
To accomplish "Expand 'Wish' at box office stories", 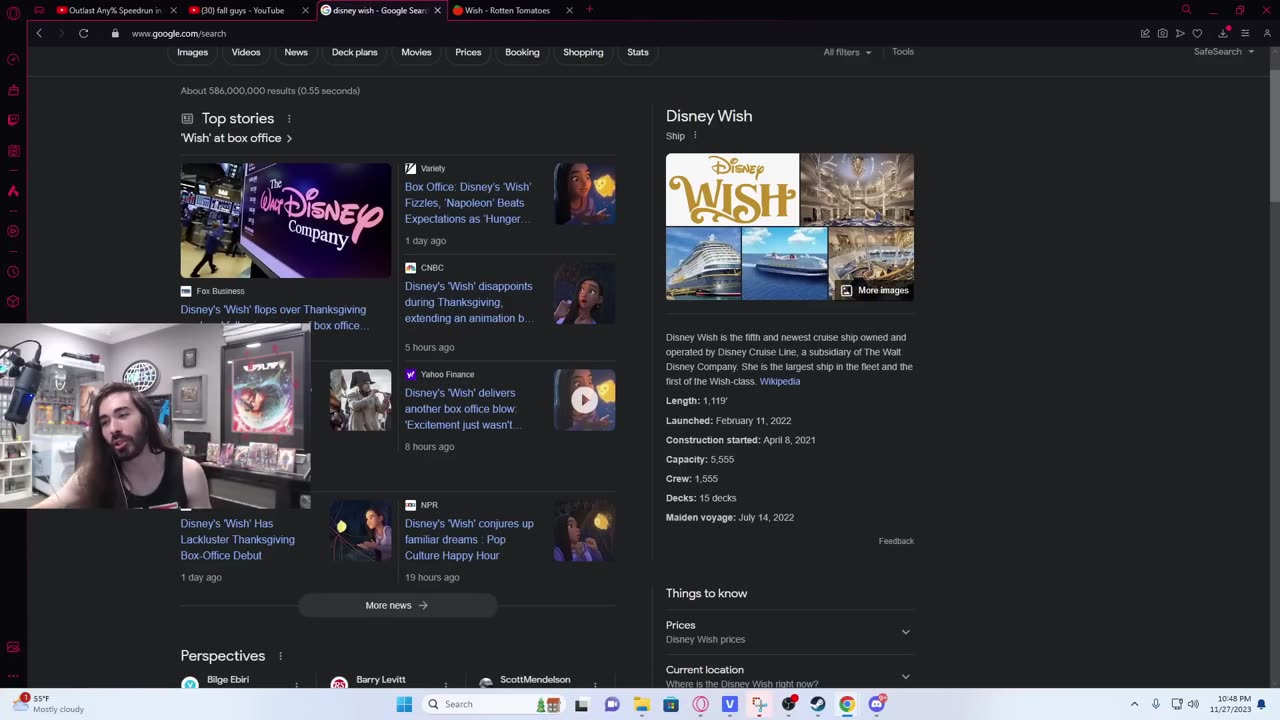I will 237,138.
